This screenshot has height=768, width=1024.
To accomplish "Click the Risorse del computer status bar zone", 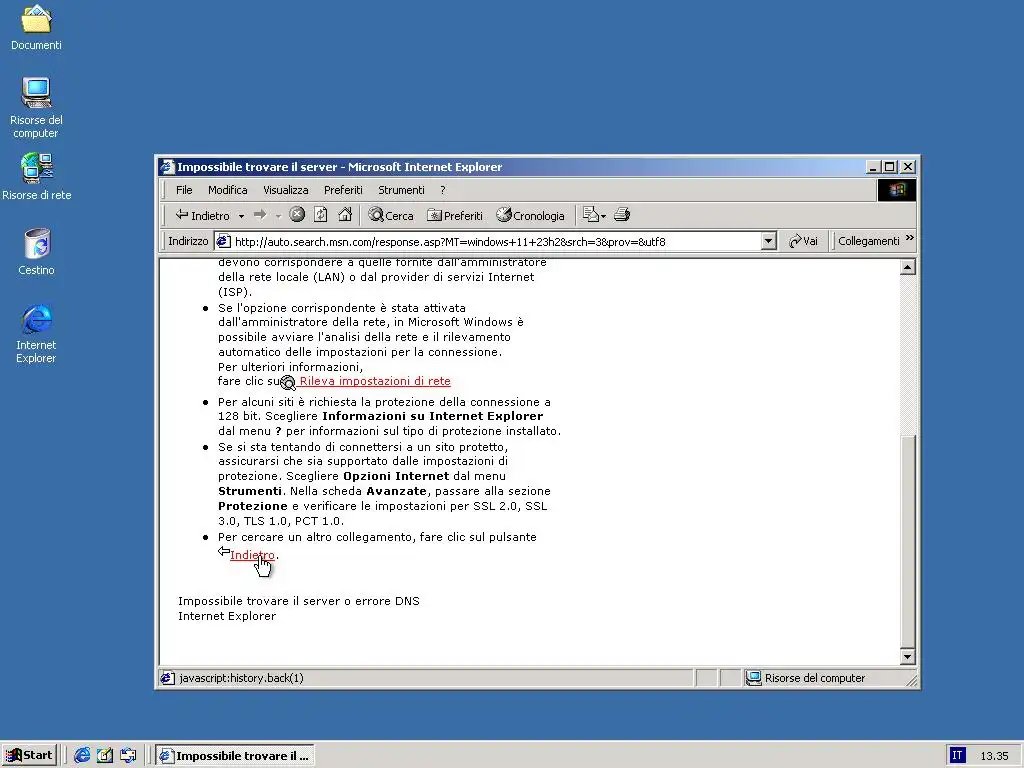I will tap(824, 678).
